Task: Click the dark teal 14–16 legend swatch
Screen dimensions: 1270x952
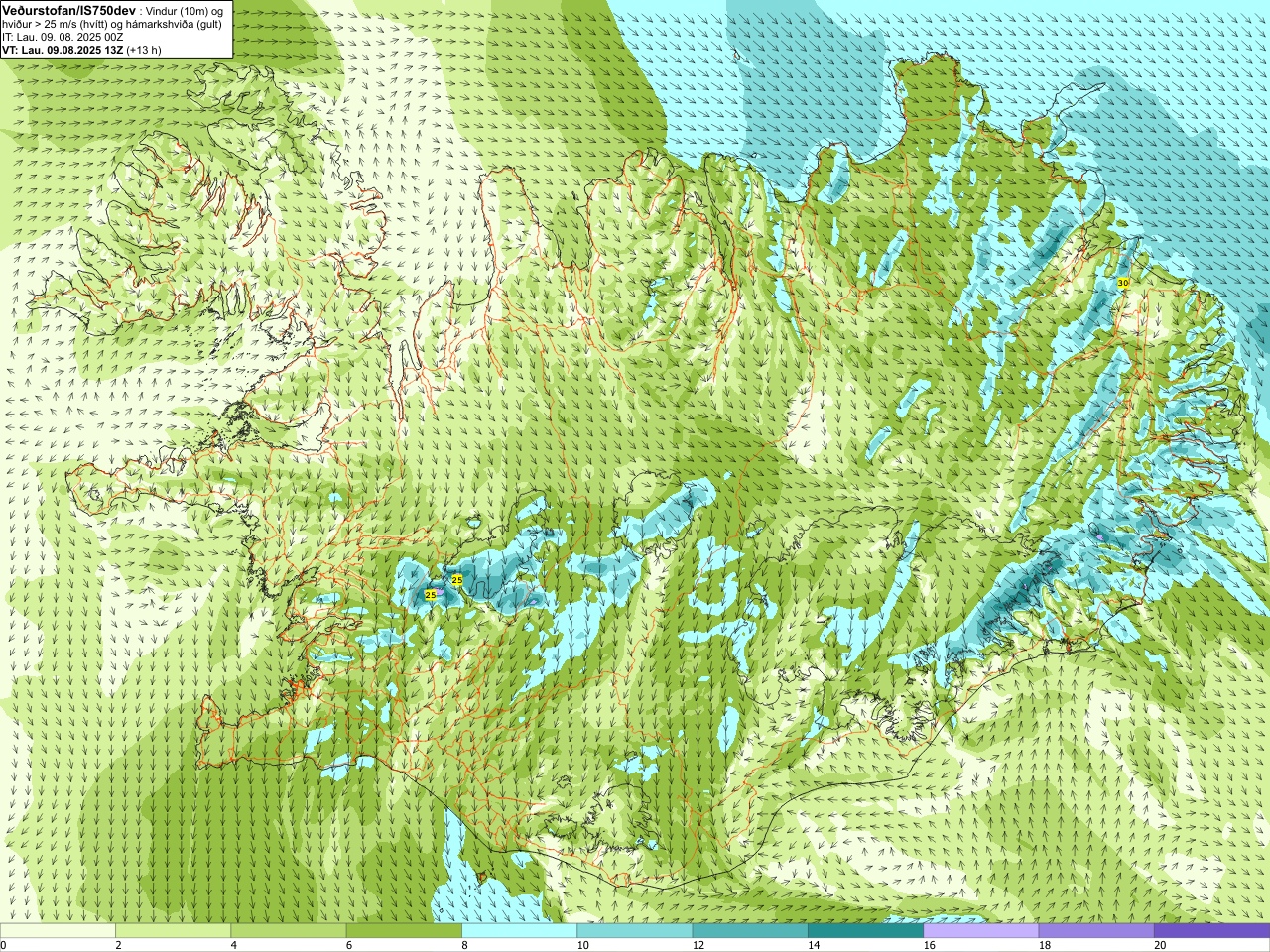Action: click(865, 931)
